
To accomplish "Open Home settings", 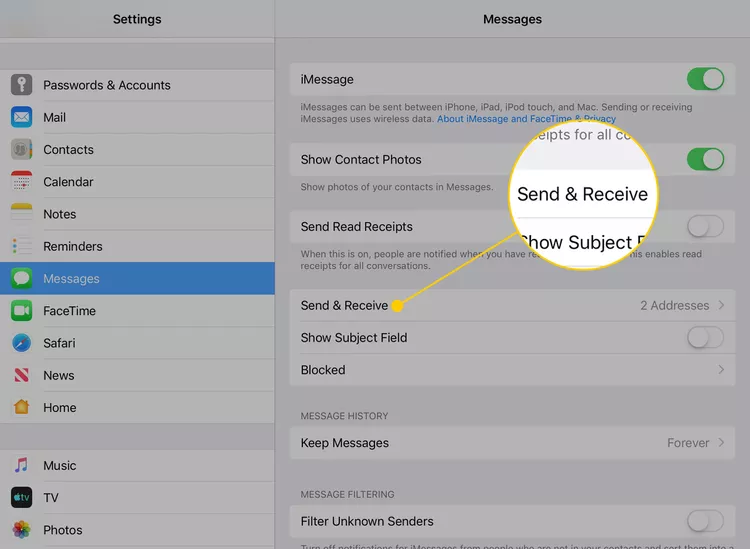I will (x=137, y=407).
